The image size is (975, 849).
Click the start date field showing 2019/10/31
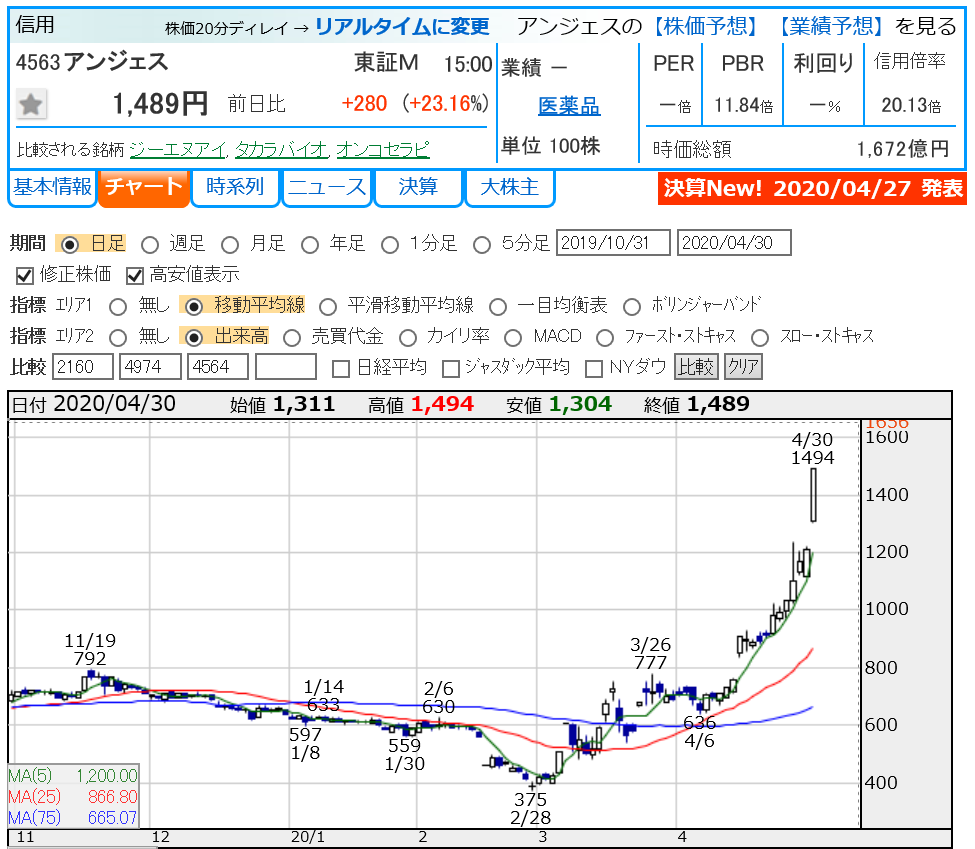point(613,242)
